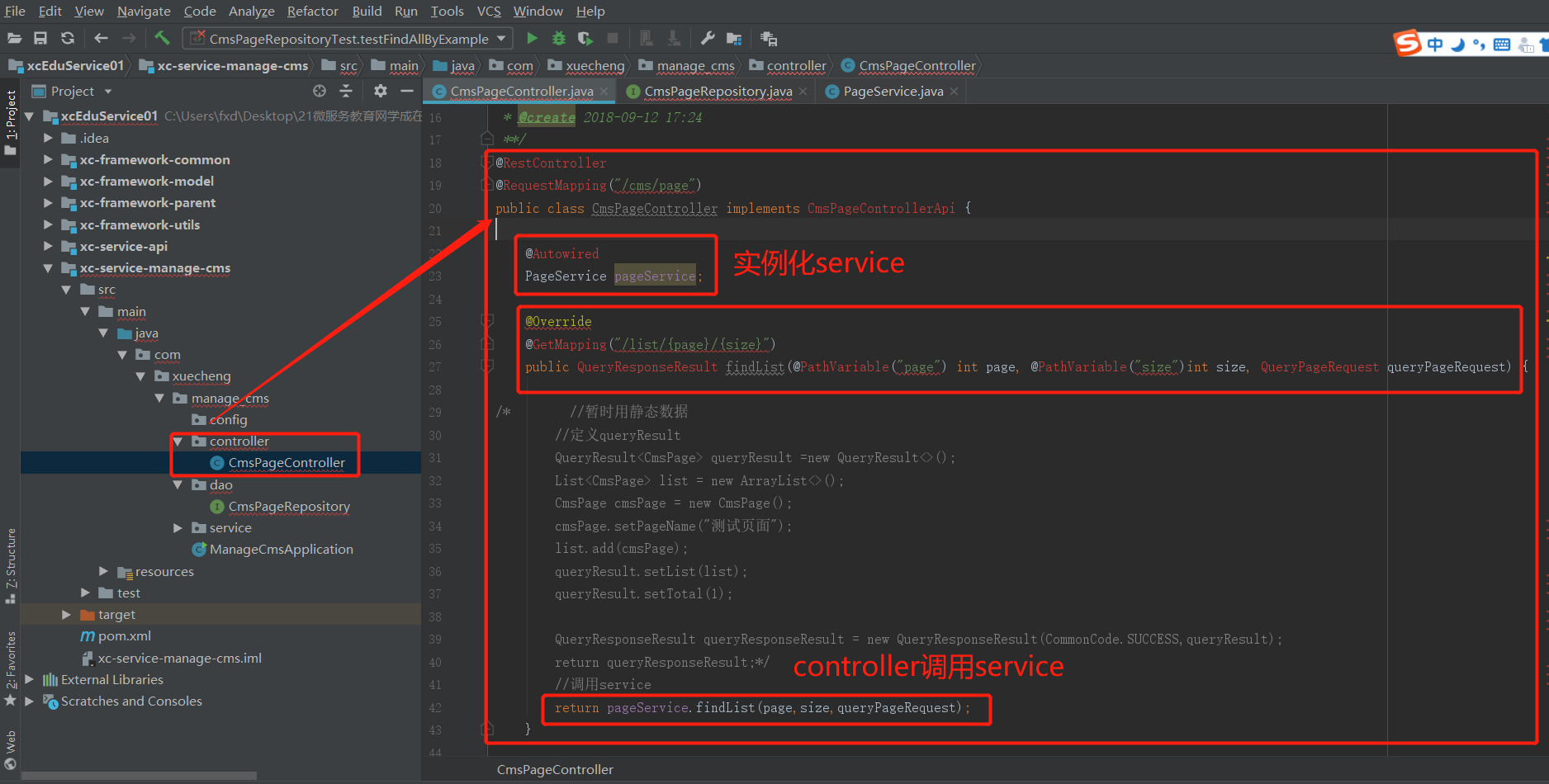Click pageService field name on line 23
The image size is (1549, 784).
click(x=655, y=276)
